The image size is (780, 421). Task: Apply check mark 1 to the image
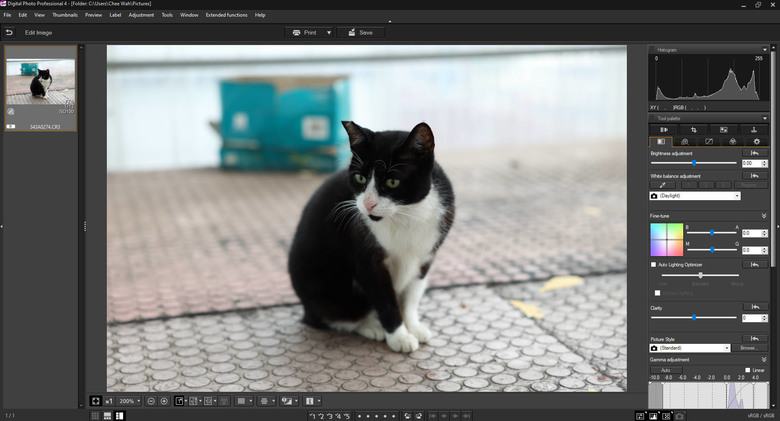click(312, 416)
